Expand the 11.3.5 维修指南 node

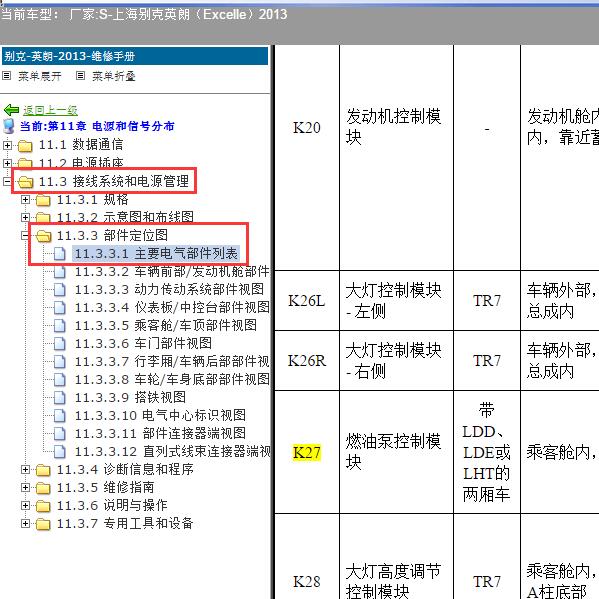click(x=25, y=487)
